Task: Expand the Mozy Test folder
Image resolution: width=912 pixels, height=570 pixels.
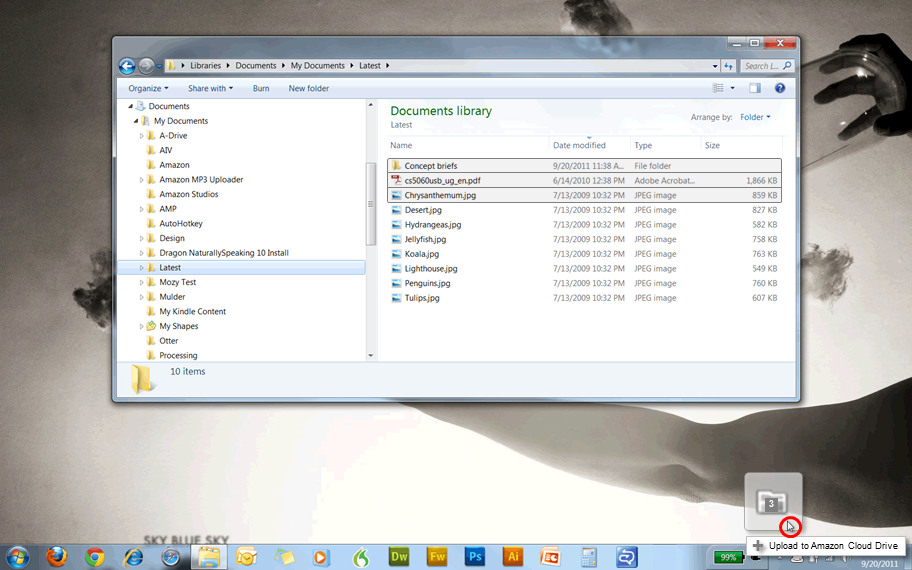Action: pos(141,282)
